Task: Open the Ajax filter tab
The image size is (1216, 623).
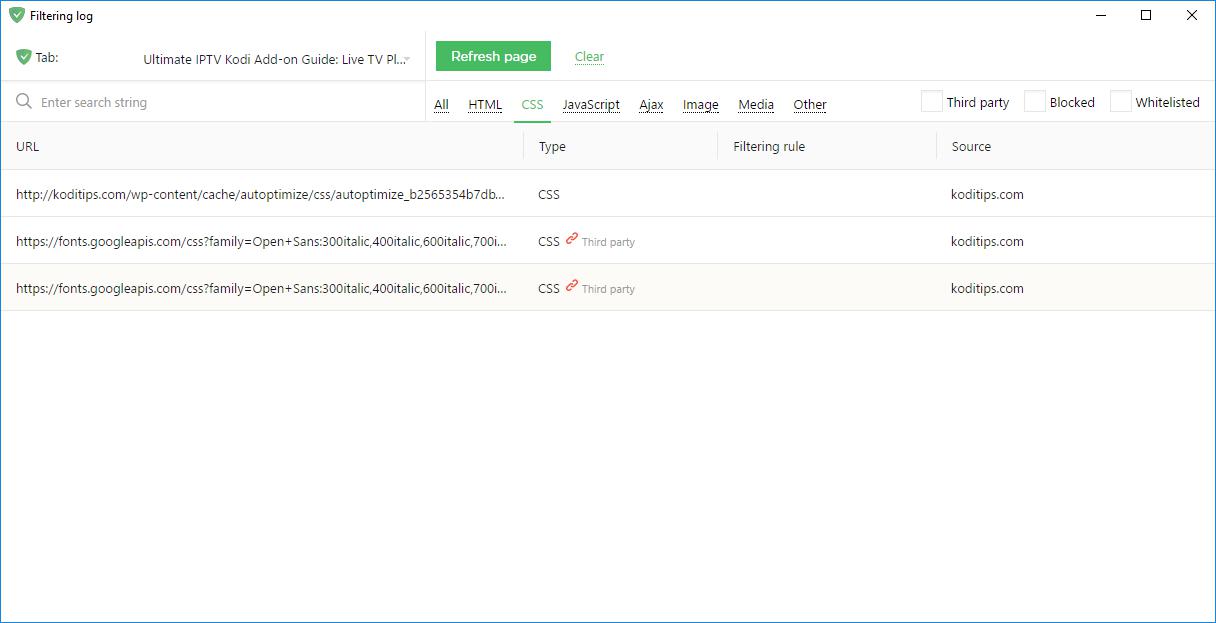Action: click(651, 105)
